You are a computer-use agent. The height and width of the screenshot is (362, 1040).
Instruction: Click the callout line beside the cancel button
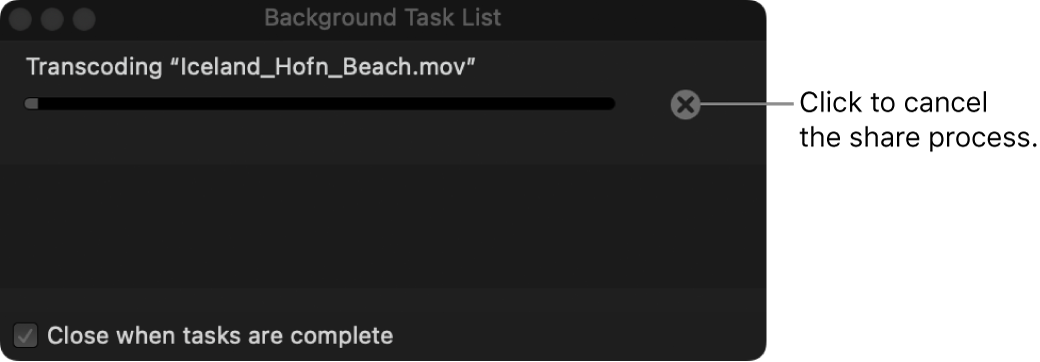click(747, 104)
